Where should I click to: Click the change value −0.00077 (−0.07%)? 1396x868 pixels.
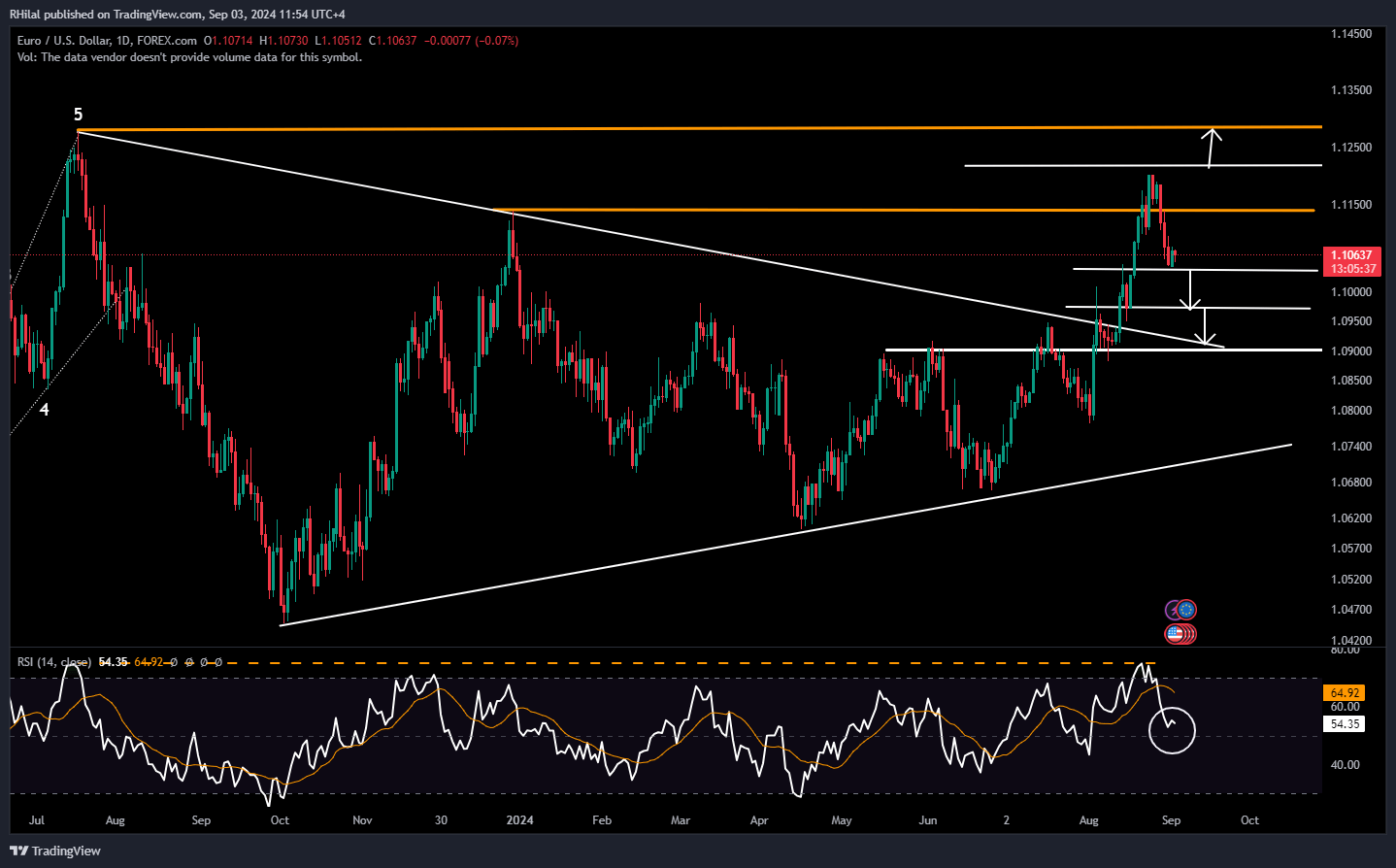point(471,41)
